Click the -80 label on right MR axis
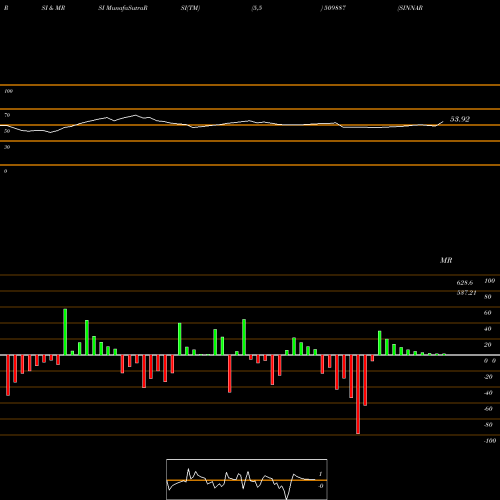This screenshot has width=500, height=500. tap(488, 425)
